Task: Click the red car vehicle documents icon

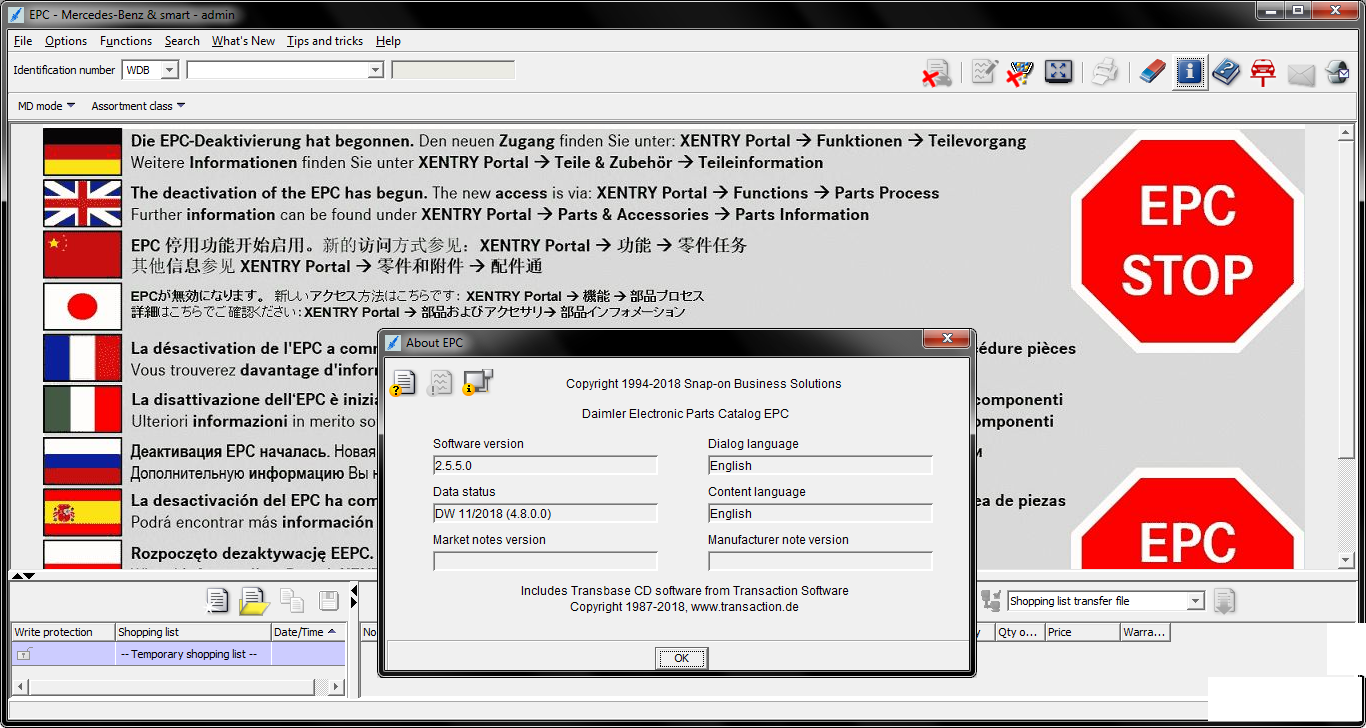Action: 1262,71
